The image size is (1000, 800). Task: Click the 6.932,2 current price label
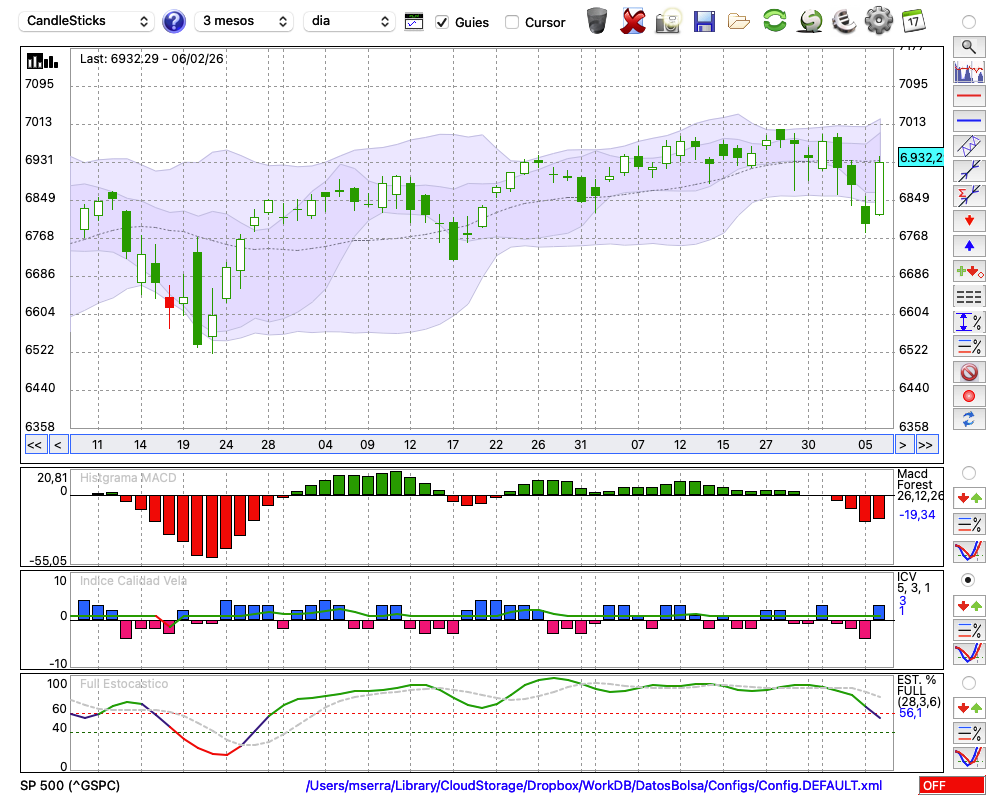pyautogui.click(x=920, y=157)
